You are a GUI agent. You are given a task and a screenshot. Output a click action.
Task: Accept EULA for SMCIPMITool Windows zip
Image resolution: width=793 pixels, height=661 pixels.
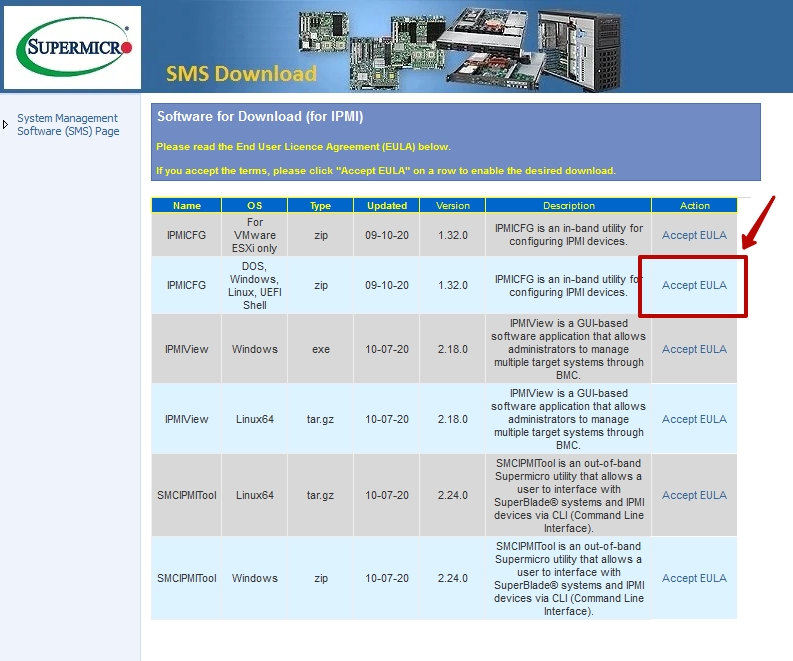click(694, 578)
